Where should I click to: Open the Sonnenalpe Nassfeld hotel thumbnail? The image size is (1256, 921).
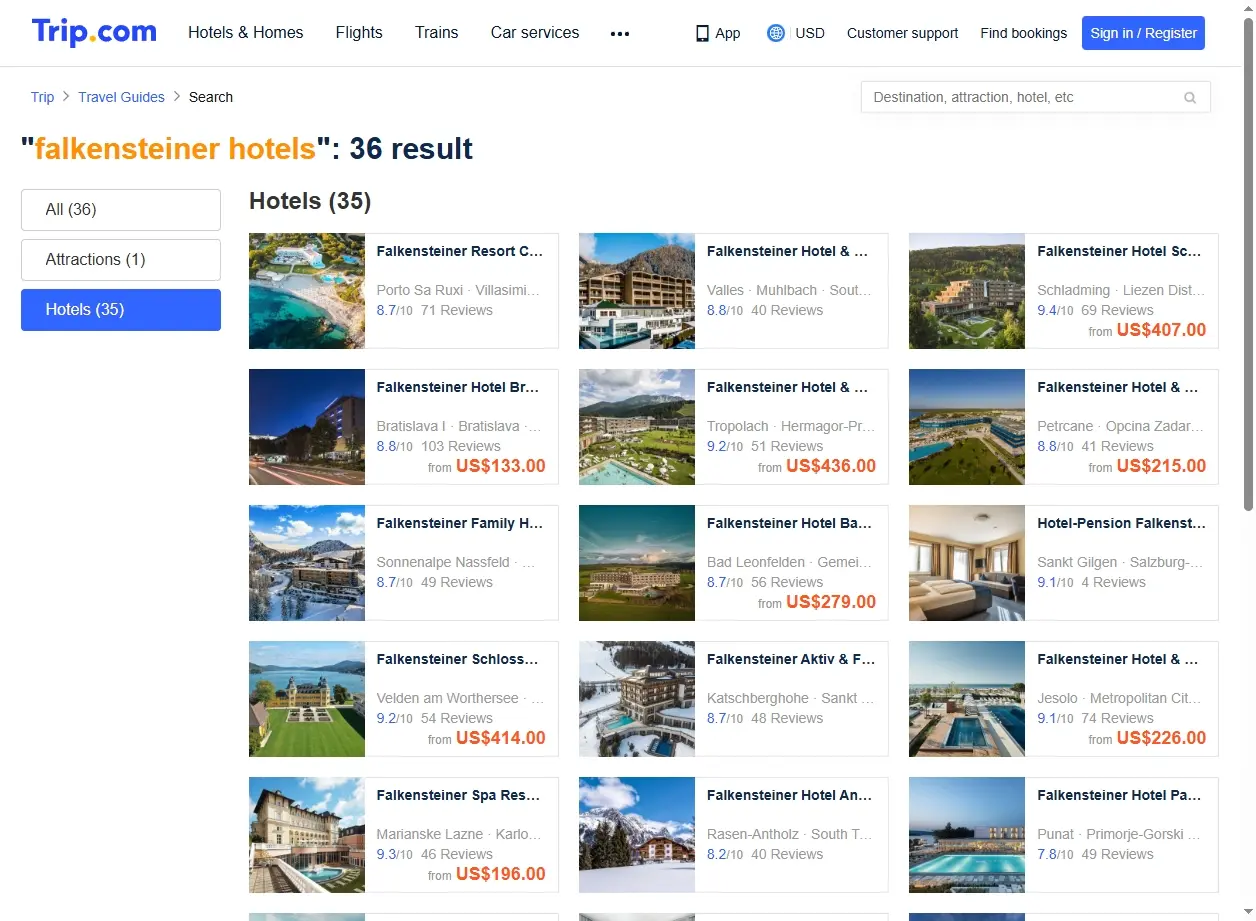click(307, 563)
